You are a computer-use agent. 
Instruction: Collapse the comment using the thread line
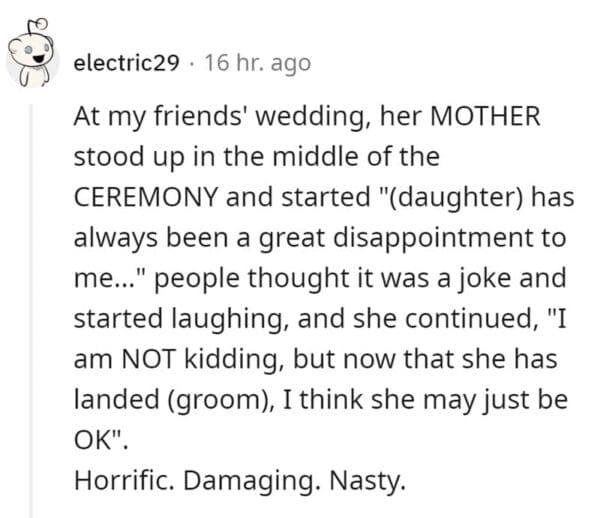point(33,300)
